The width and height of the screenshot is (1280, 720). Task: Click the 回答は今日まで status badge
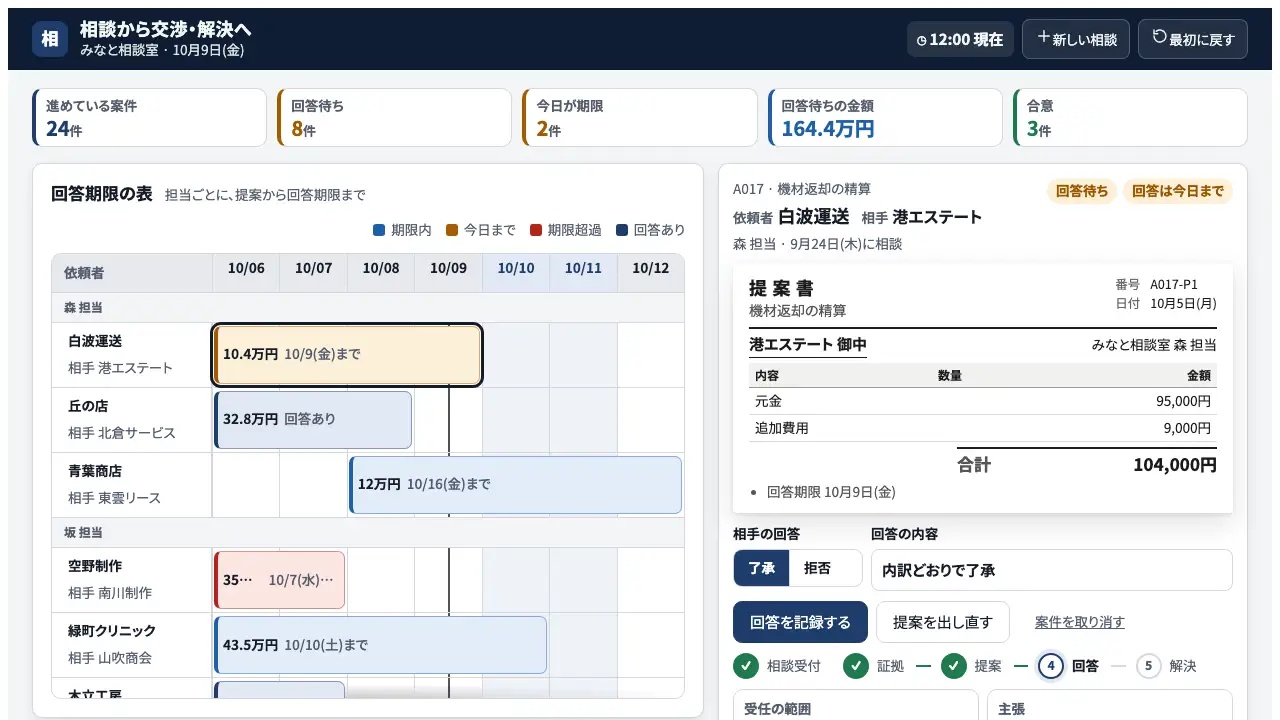1177,191
